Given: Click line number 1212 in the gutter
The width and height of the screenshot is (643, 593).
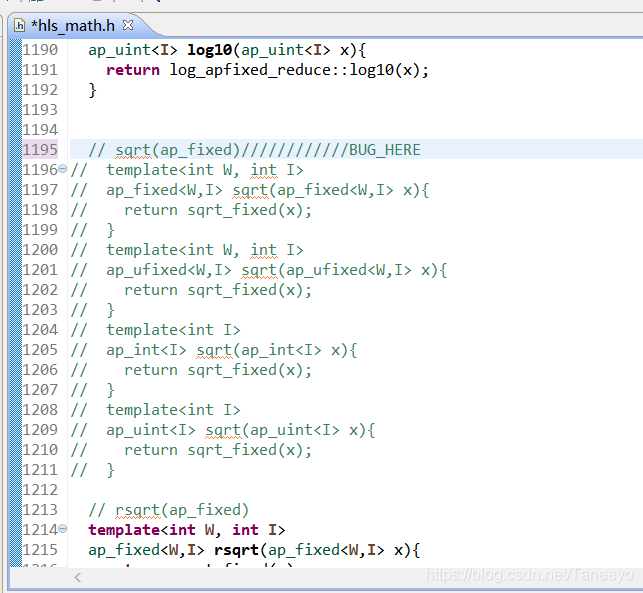Looking at the screenshot, I should pos(40,490).
